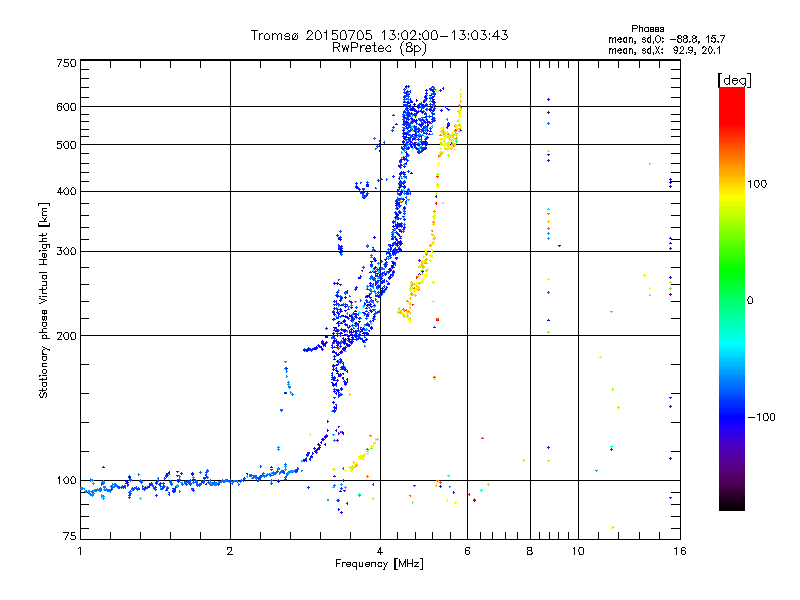Click the y-axis tick label '600'

(66, 107)
